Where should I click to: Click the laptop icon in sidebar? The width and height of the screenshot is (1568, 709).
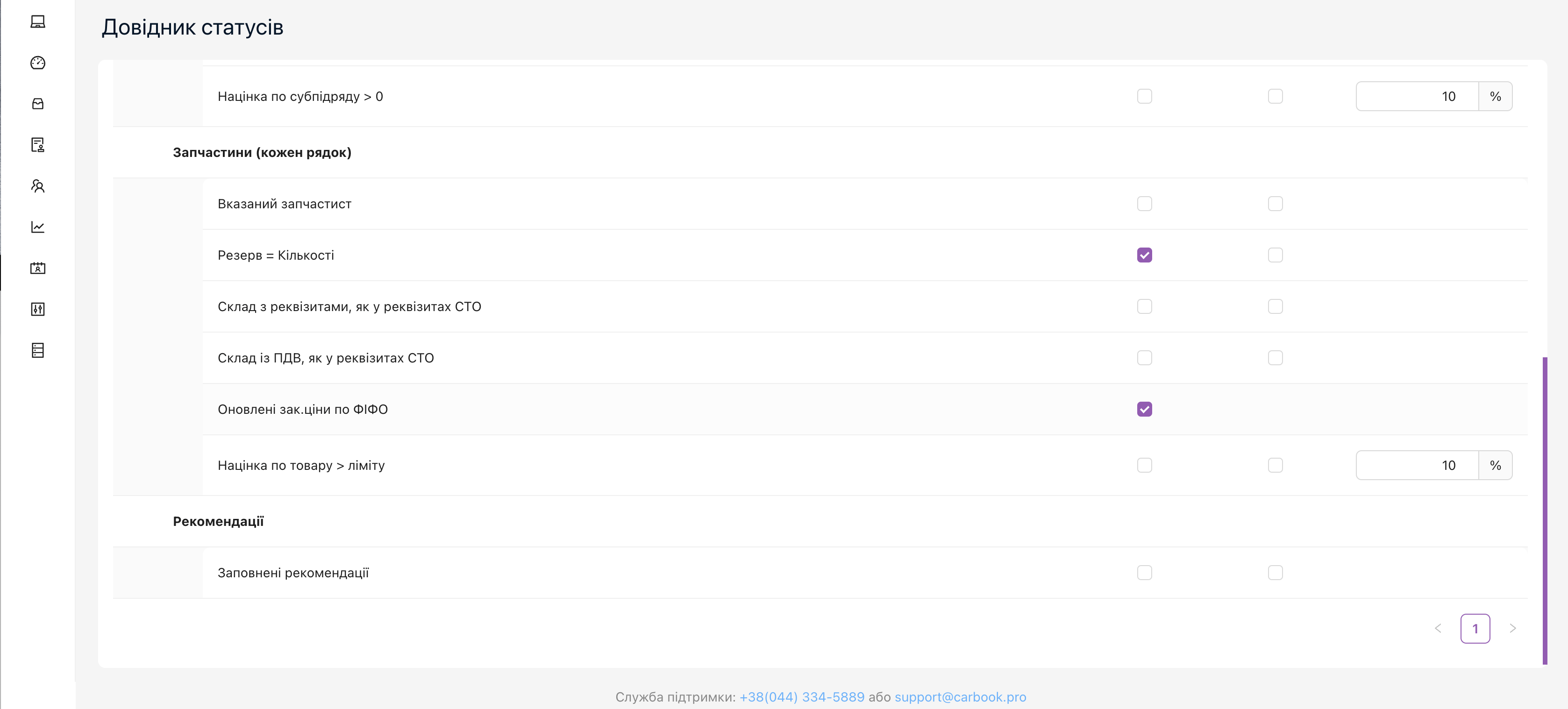[x=38, y=22]
